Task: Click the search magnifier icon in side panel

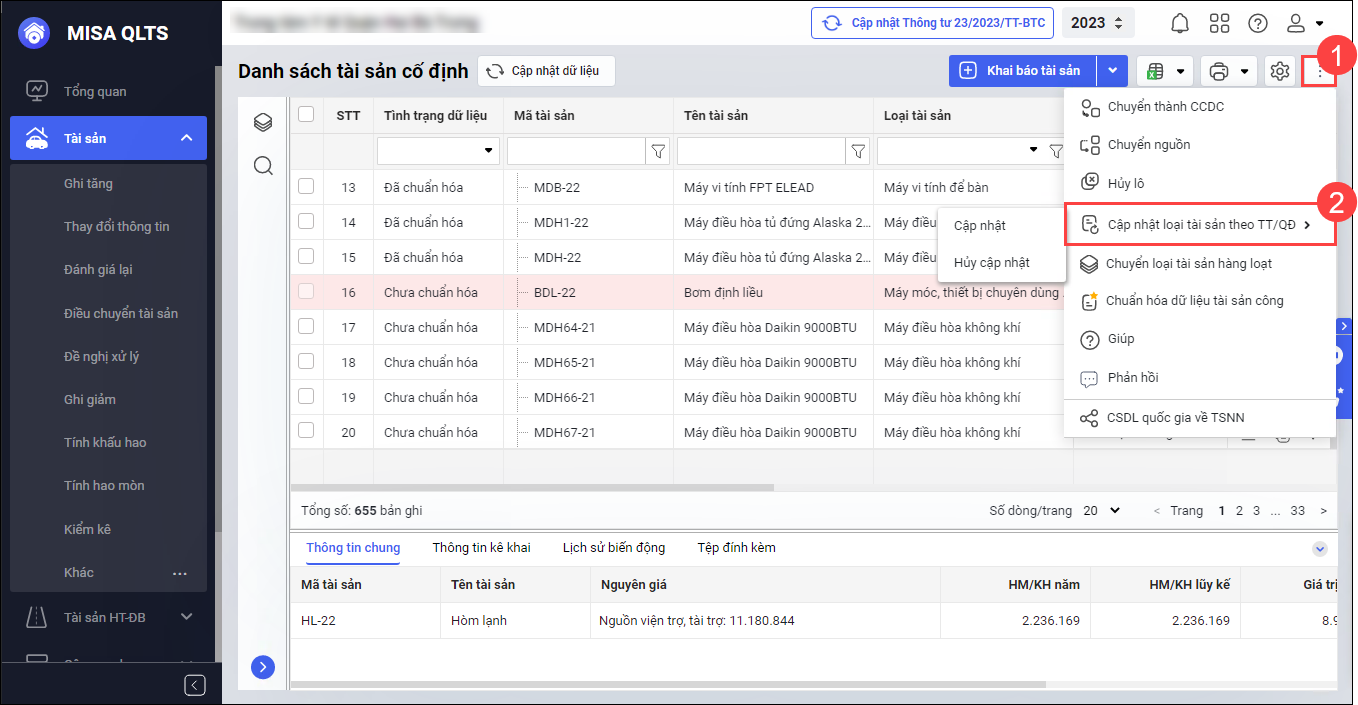Action: (263, 165)
